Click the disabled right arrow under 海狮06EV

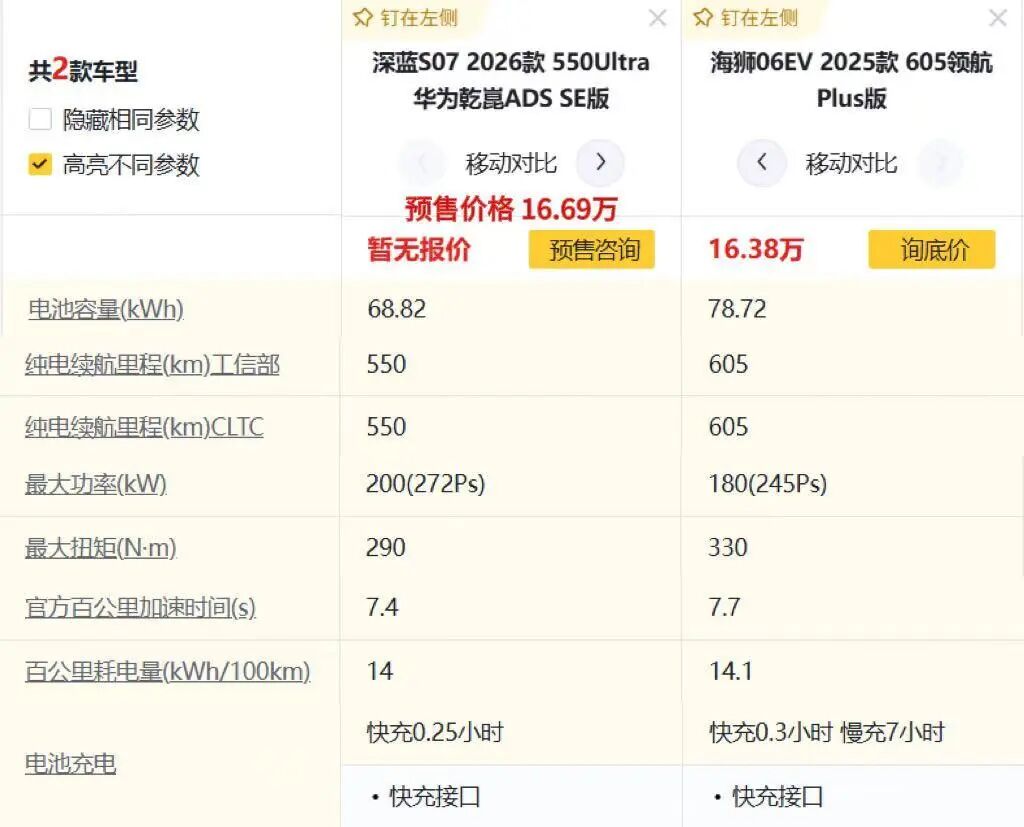click(x=940, y=163)
